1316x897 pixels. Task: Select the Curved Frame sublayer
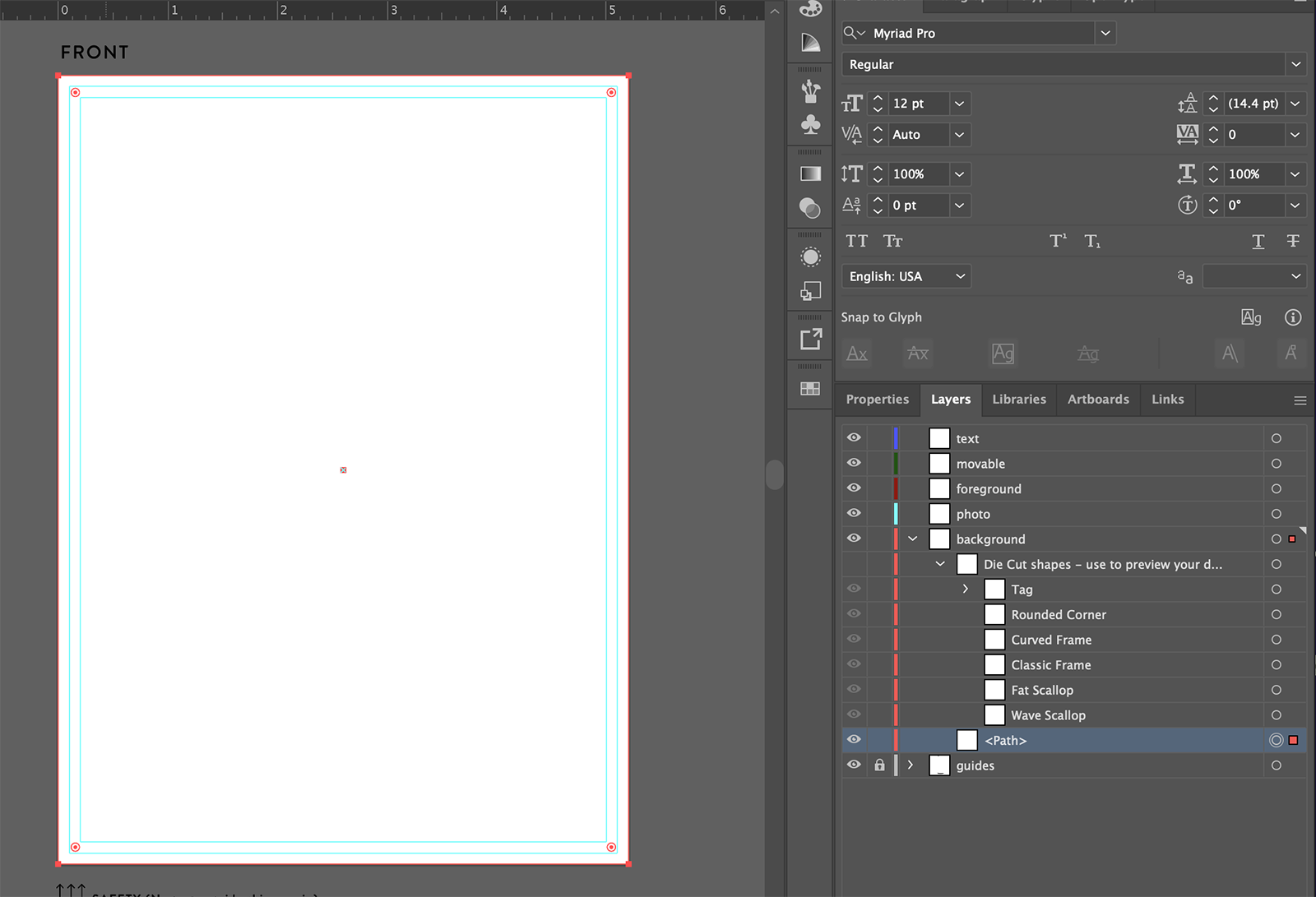pyautogui.click(x=1051, y=640)
